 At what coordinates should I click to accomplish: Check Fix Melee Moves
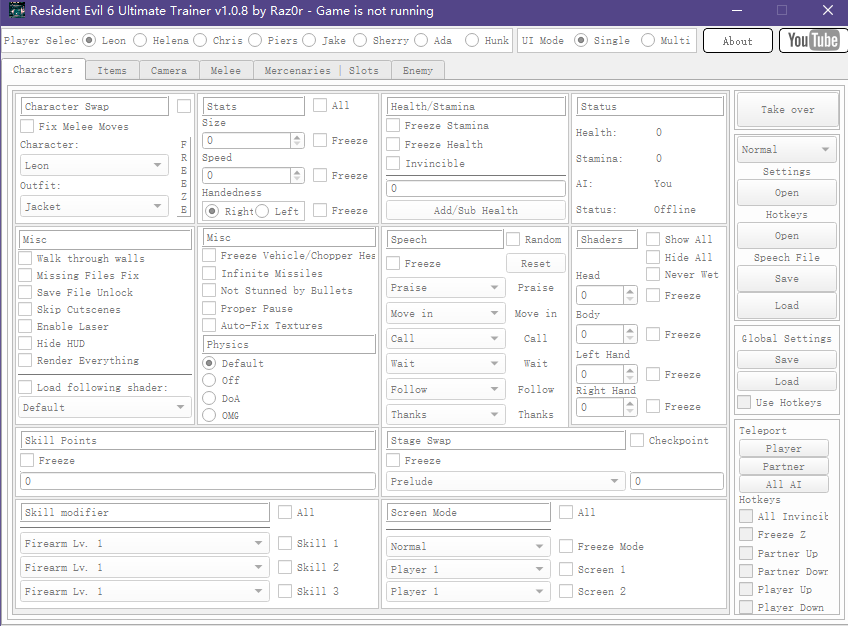pyautogui.click(x=26, y=126)
